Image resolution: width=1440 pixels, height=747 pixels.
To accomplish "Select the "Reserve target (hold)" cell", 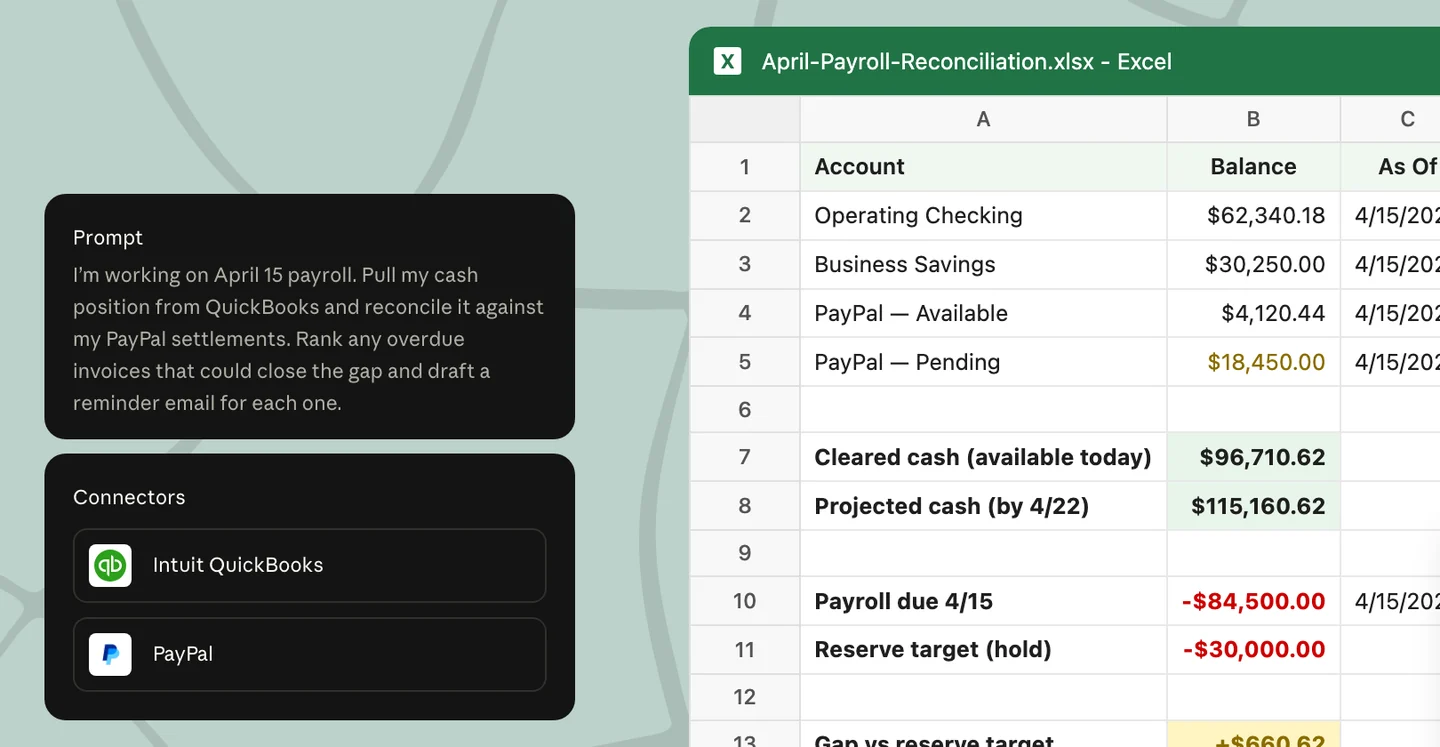I will (x=983, y=649).
